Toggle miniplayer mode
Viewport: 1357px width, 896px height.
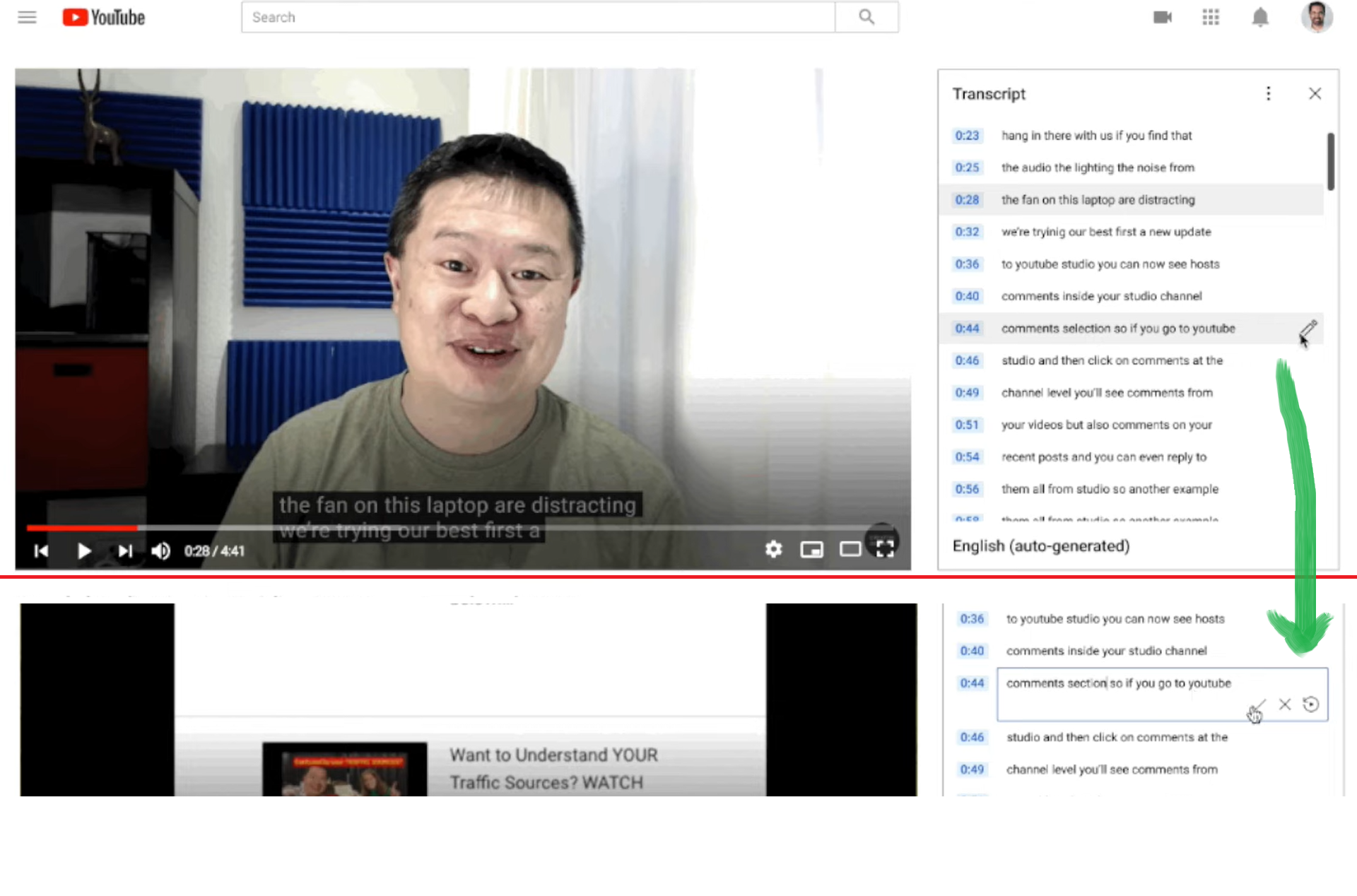pyautogui.click(x=811, y=549)
